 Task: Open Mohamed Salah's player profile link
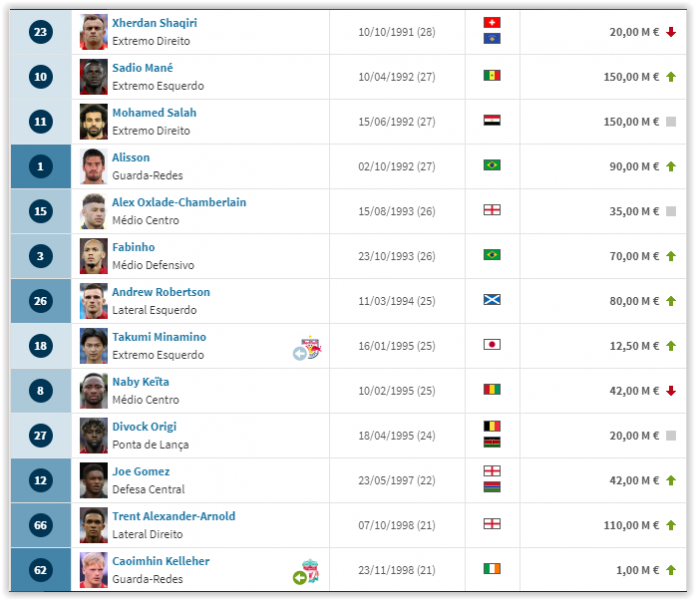154,113
